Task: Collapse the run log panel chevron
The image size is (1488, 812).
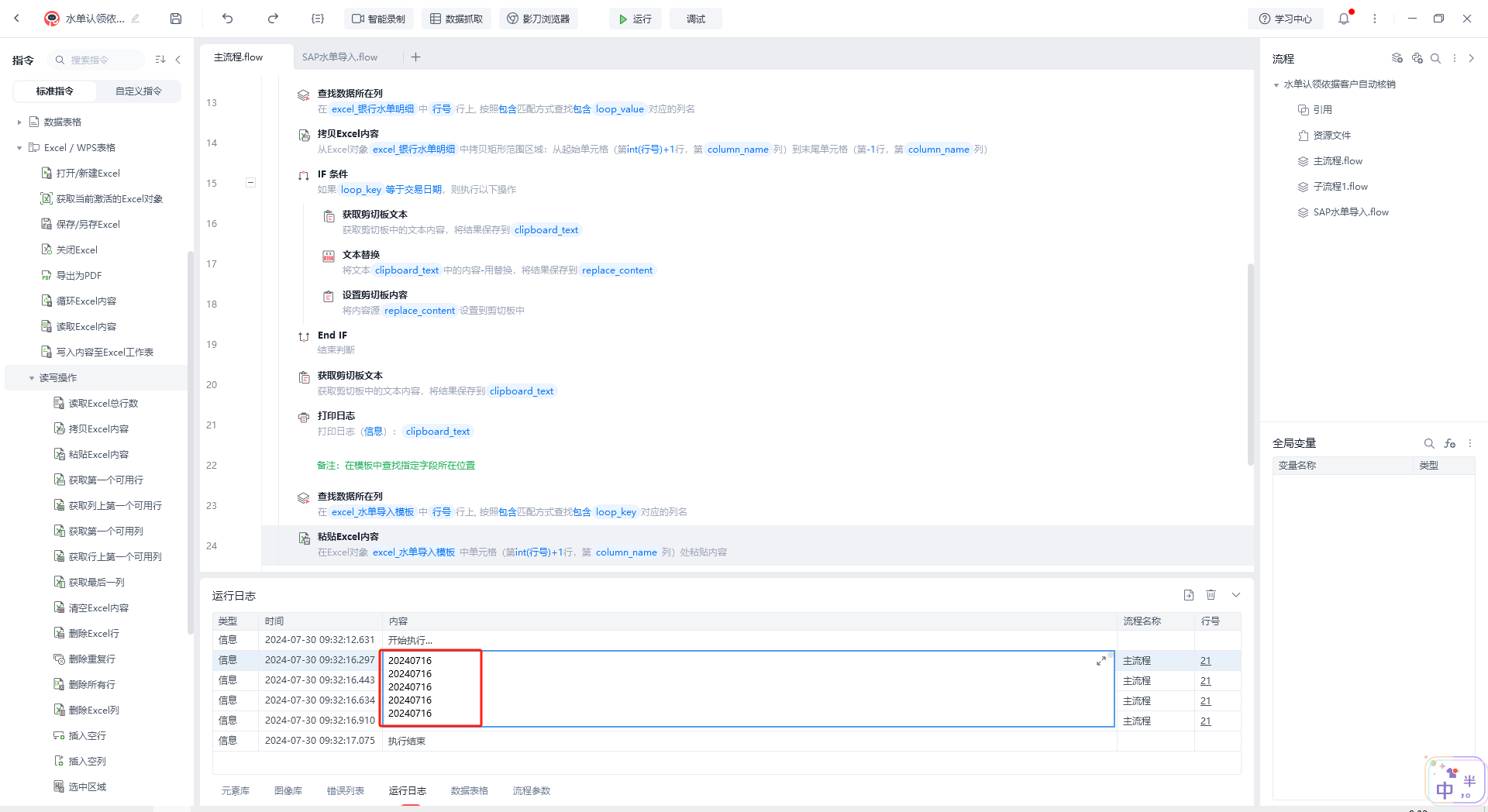Action: click(x=1236, y=595)
